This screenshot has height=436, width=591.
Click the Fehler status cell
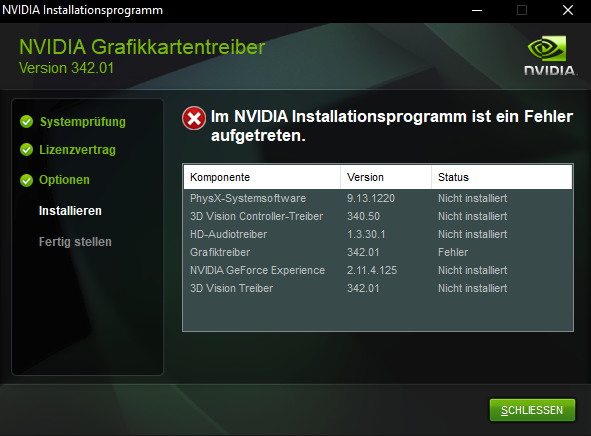[453, 252]
